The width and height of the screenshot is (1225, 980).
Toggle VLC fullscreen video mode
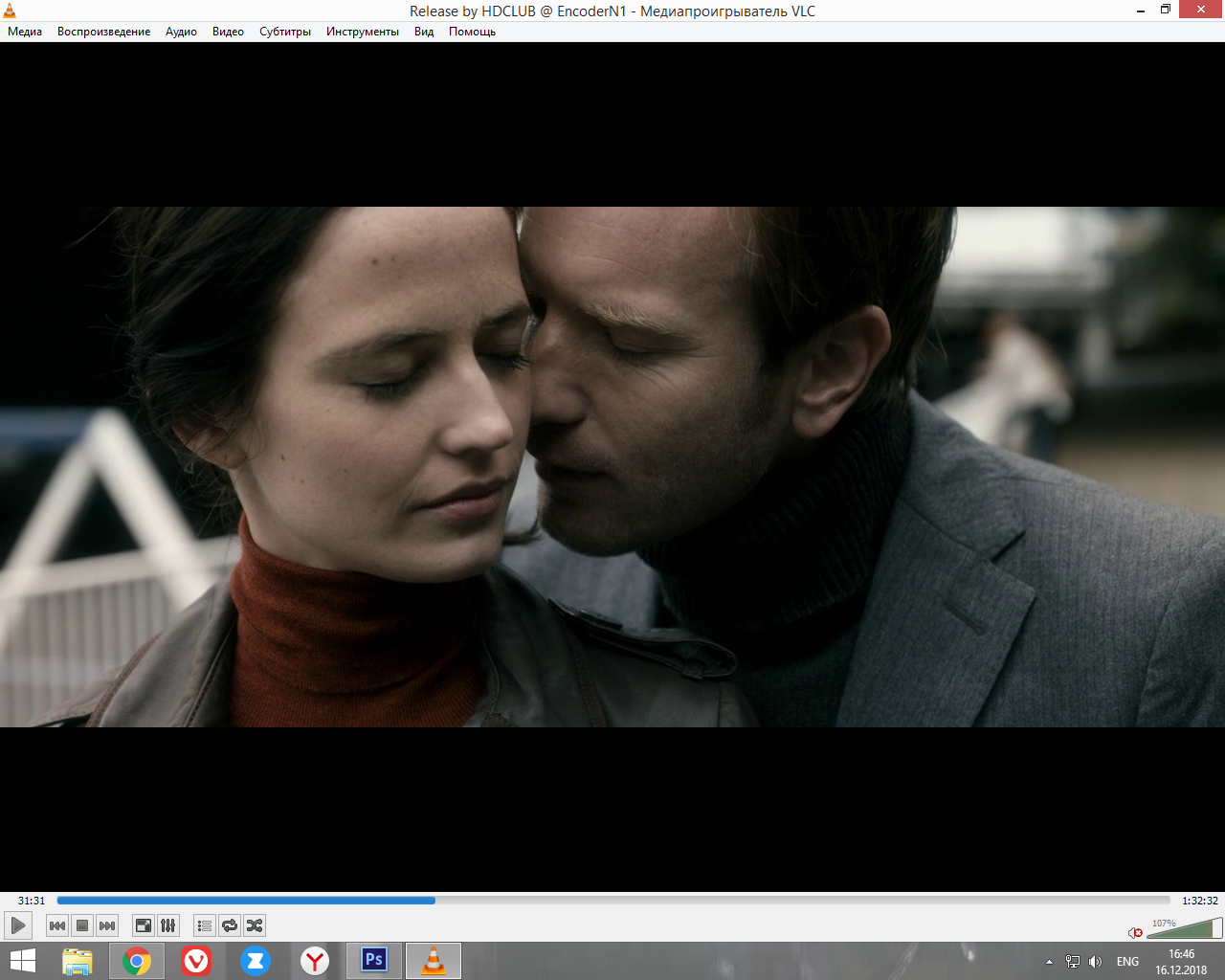pos(144,925)
